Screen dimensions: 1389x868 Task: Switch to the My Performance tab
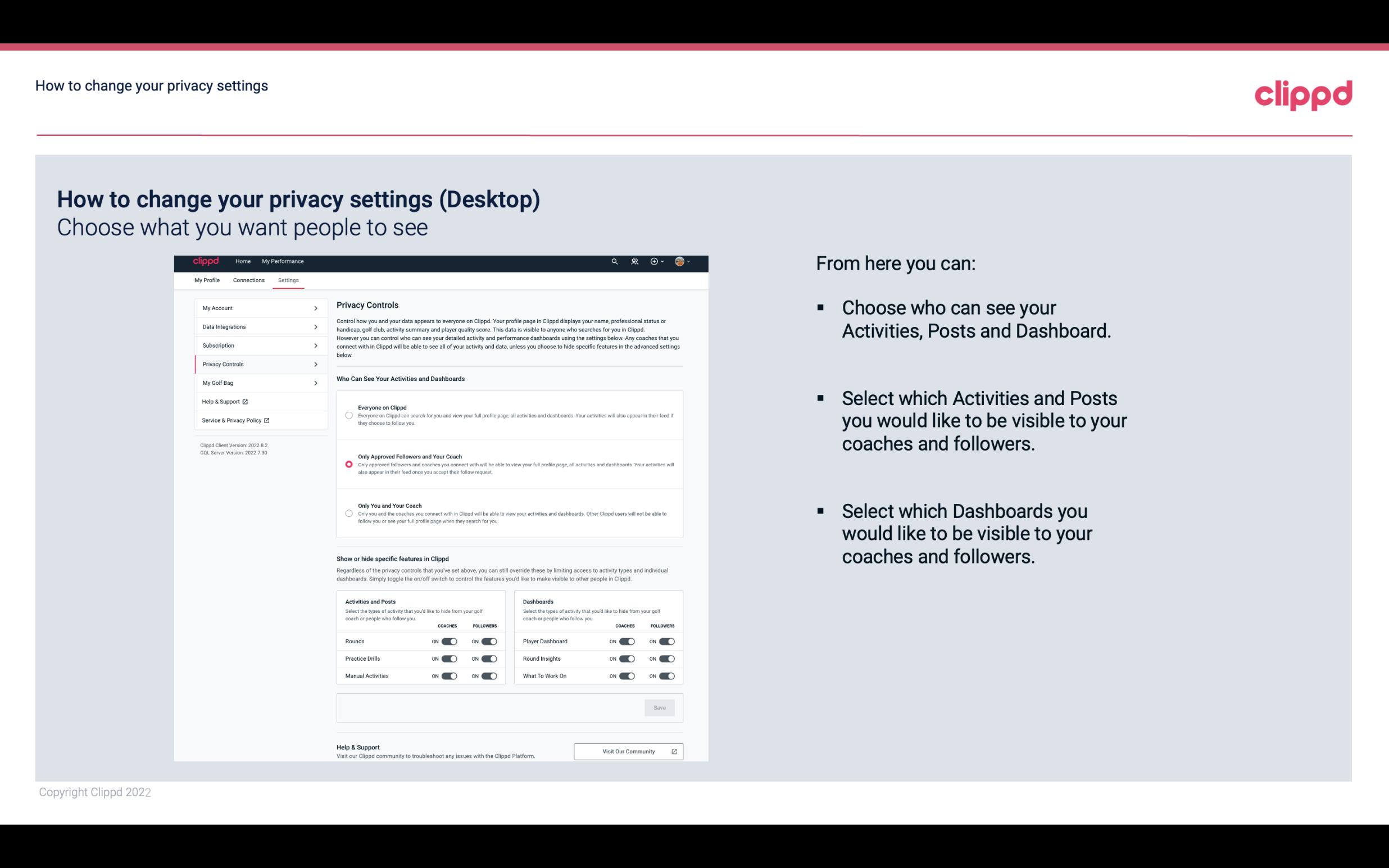283,261
